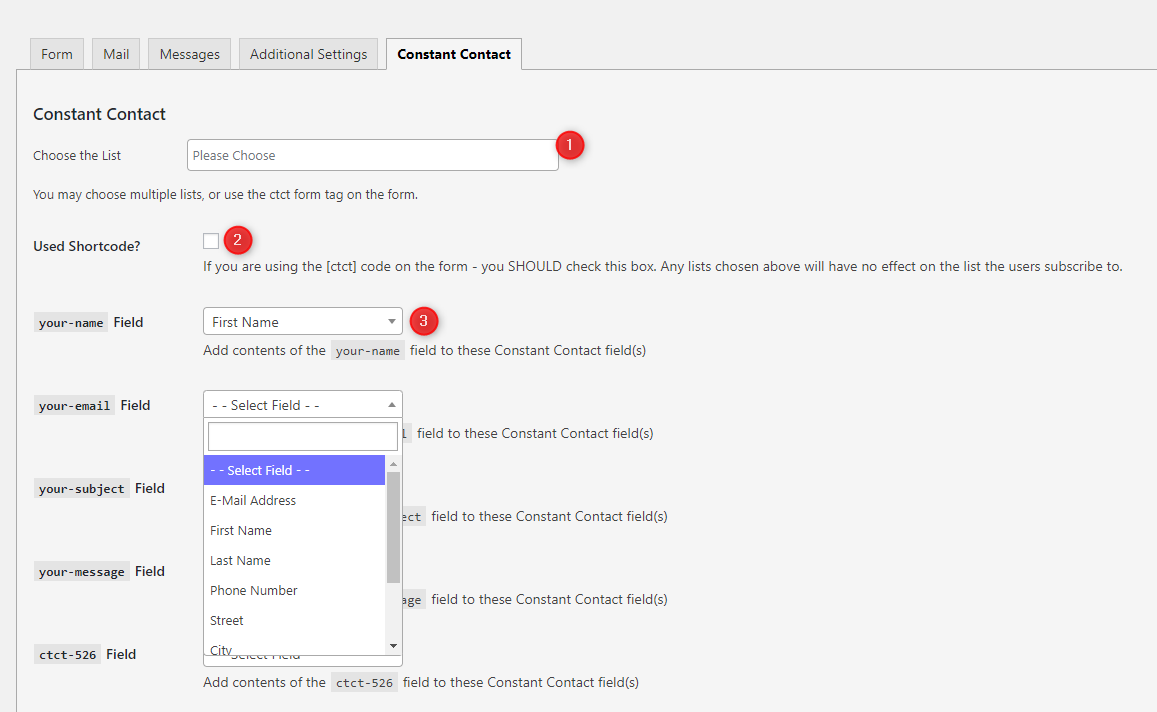The height and width of the screenshot is (712, 1157).
Task: Click the Constant Contact section heading
Action: point(100,114)
